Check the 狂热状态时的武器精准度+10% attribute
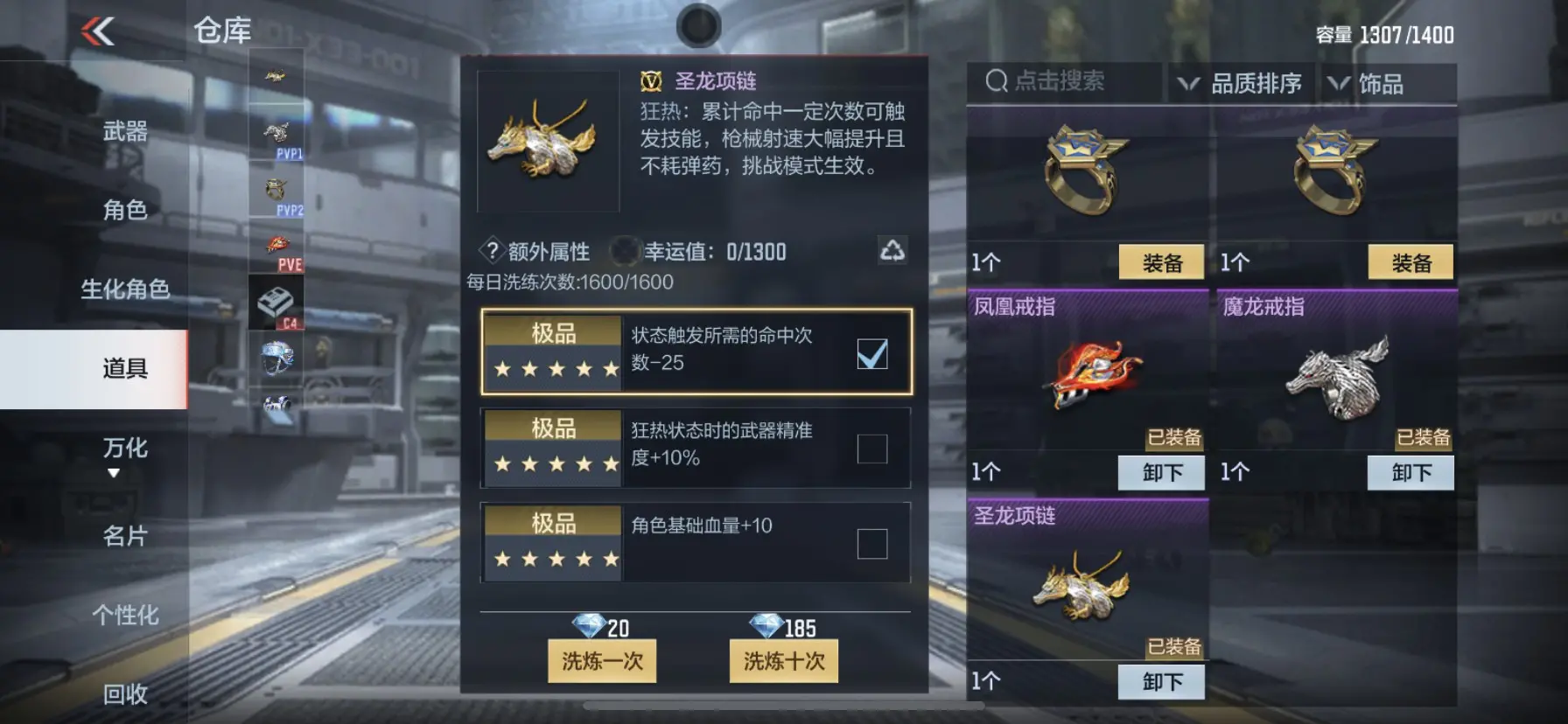Image resolution: width=1568 pixels, height=724 pixels. click(x=871, y=449)
